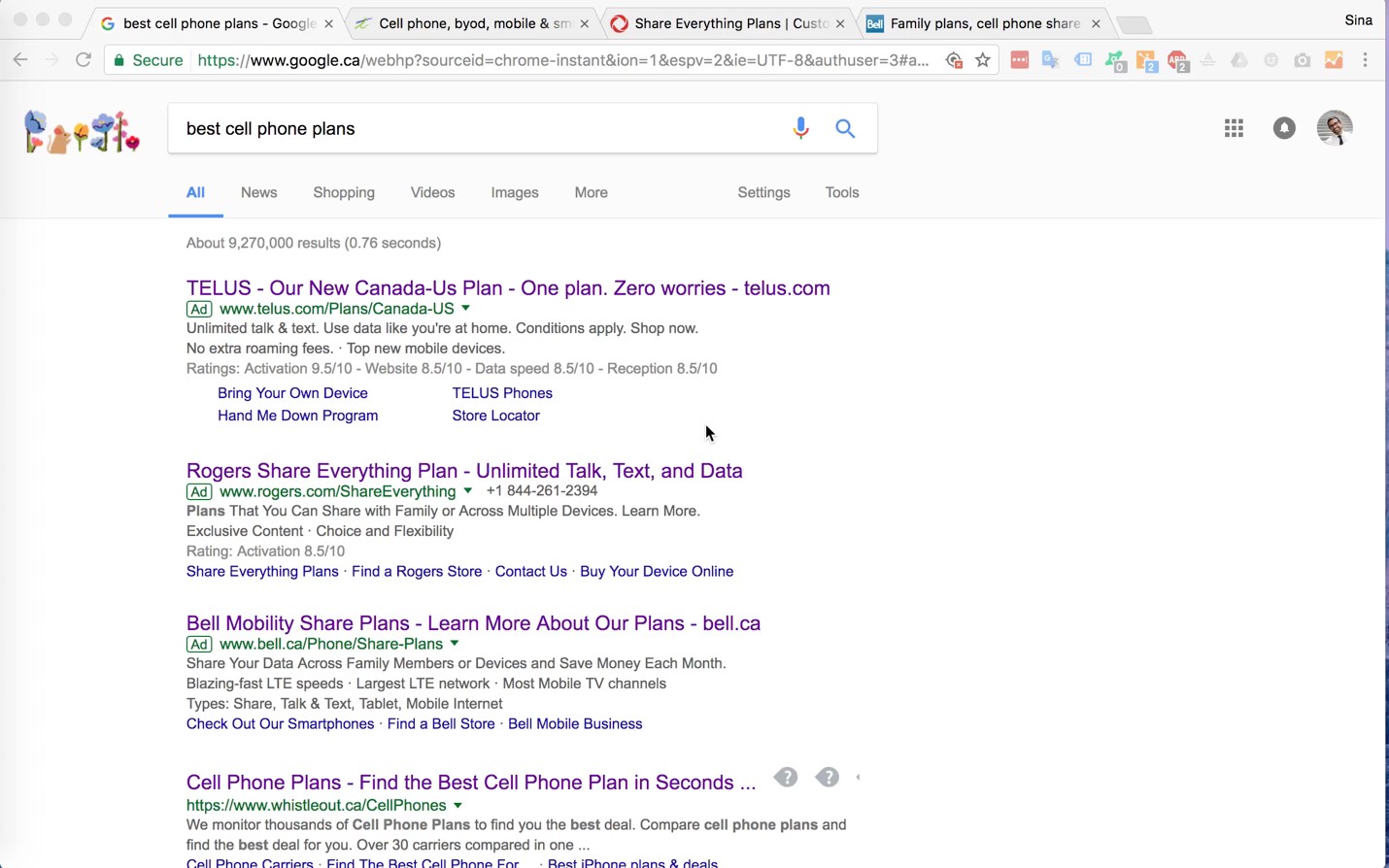Click the orange extension icon with 2 badge
This screenshot has width=1389, height=868.
click(x=1146, y=62)
